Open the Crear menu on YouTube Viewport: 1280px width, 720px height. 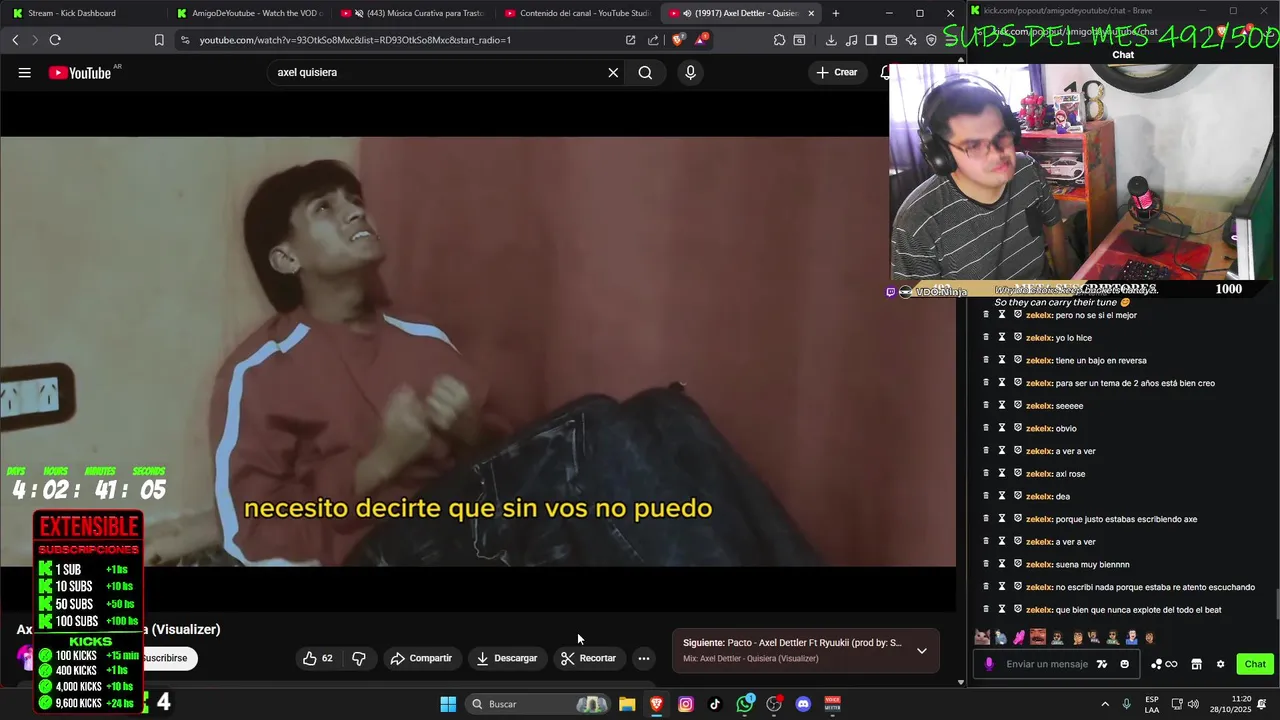tap(837, 72)
